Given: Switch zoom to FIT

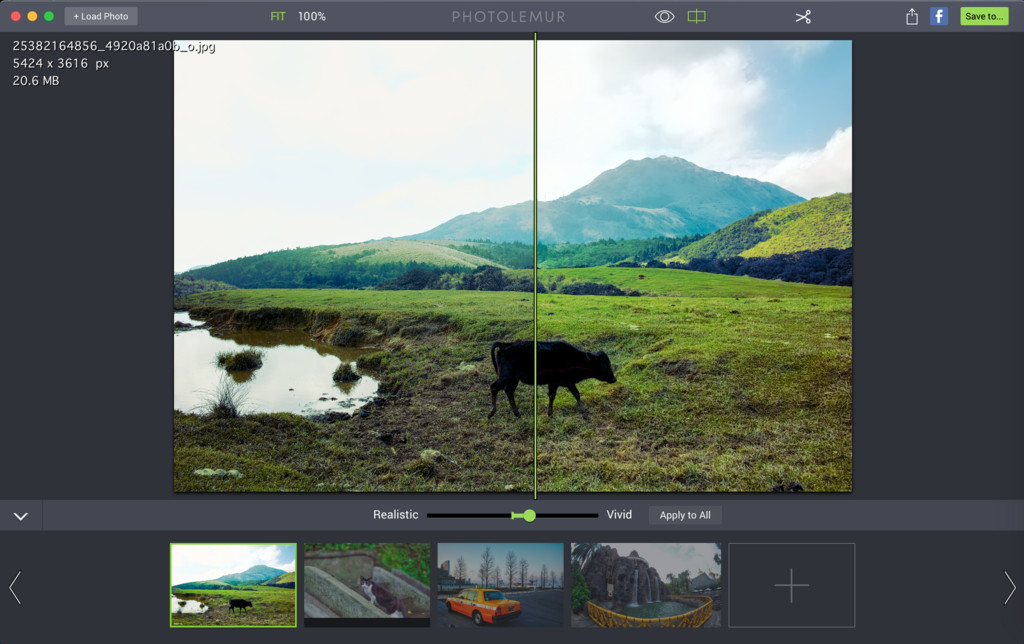Looking at the screenshot, I should (278, 16).
